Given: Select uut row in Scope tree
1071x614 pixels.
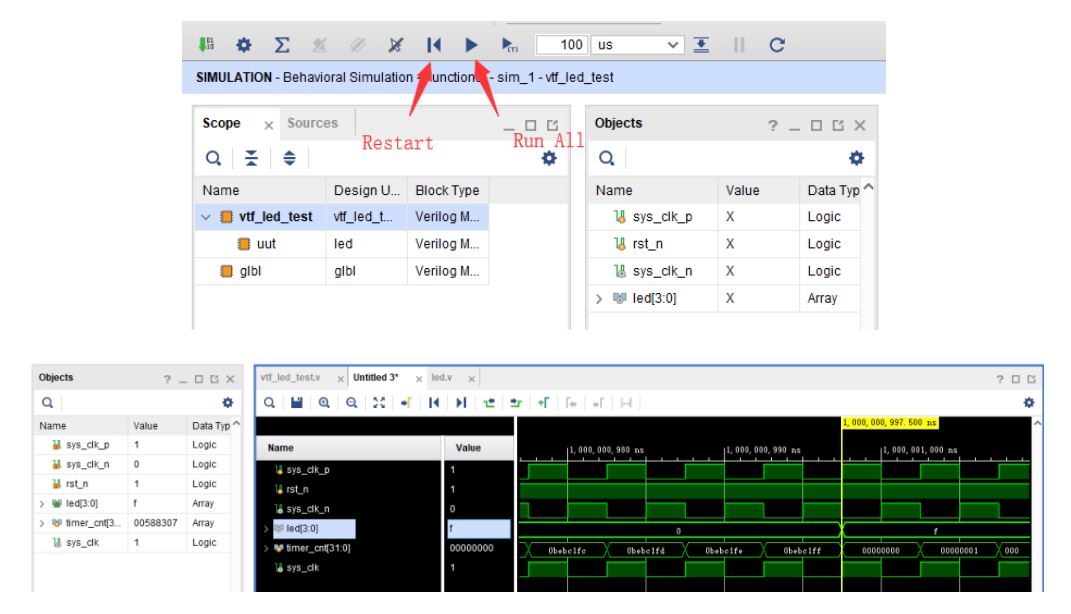Looking at the screenshot, I should [342, 244].
